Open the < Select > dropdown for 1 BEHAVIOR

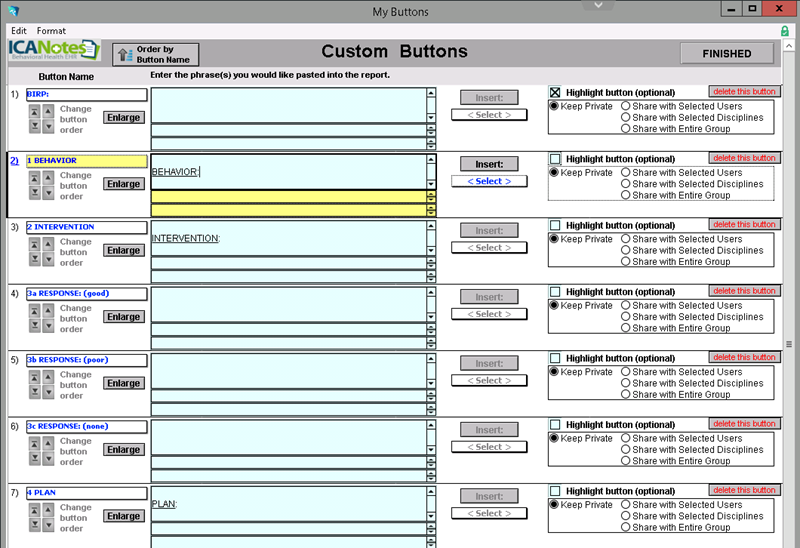(489, 181)
